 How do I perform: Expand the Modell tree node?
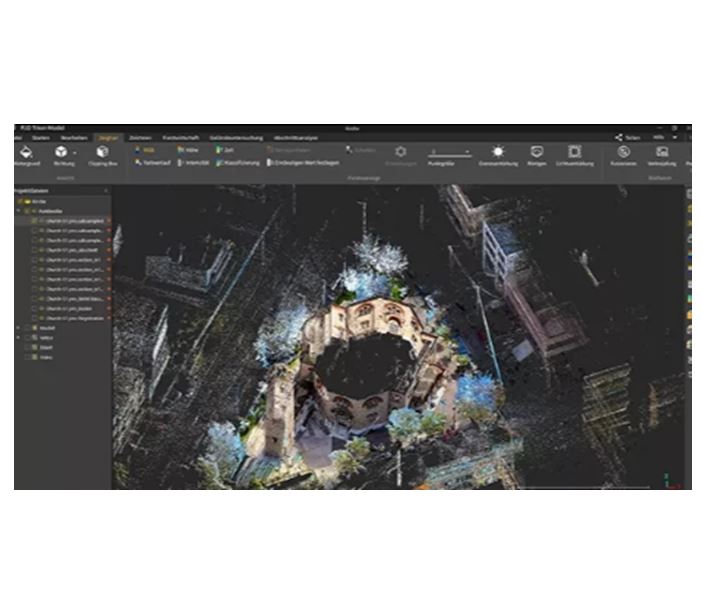[x=19, y=328]
